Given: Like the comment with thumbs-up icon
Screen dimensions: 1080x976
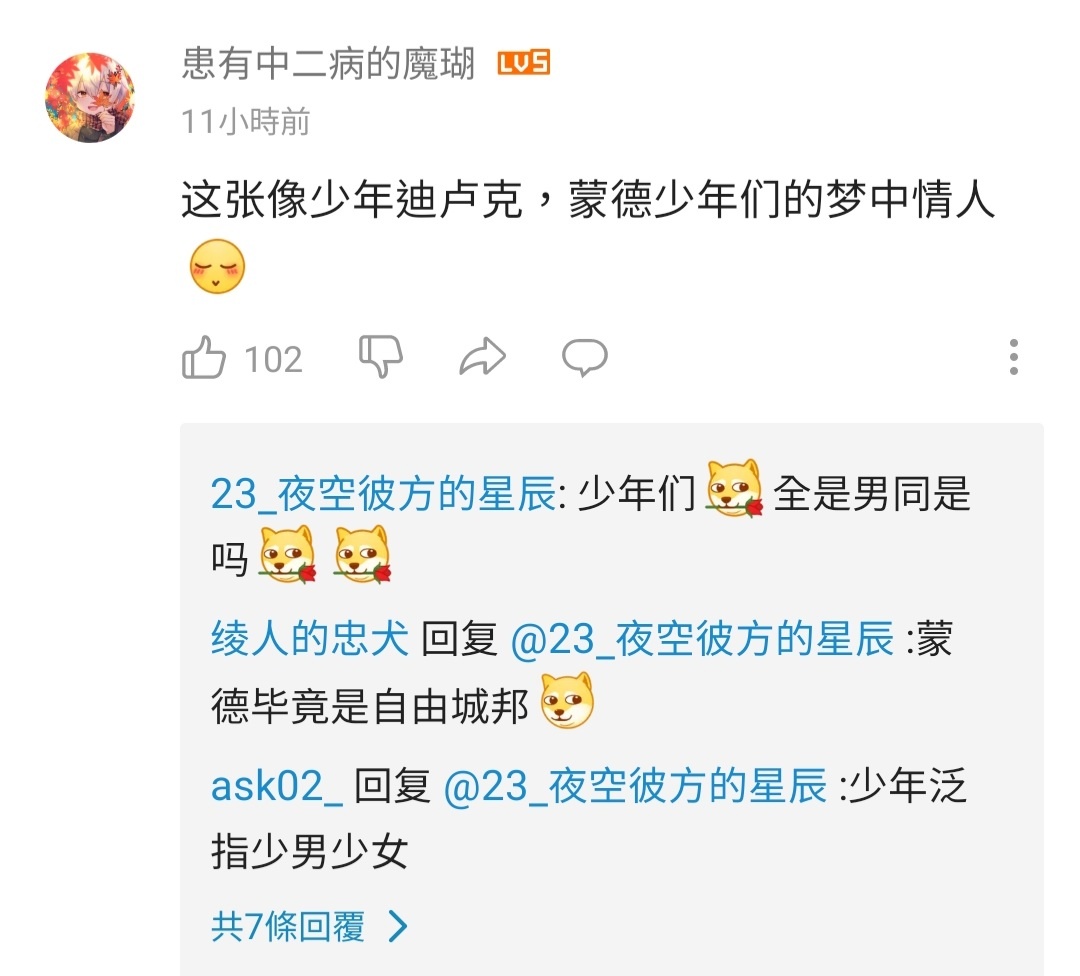Looking at the screenshot, I should 204,357.
